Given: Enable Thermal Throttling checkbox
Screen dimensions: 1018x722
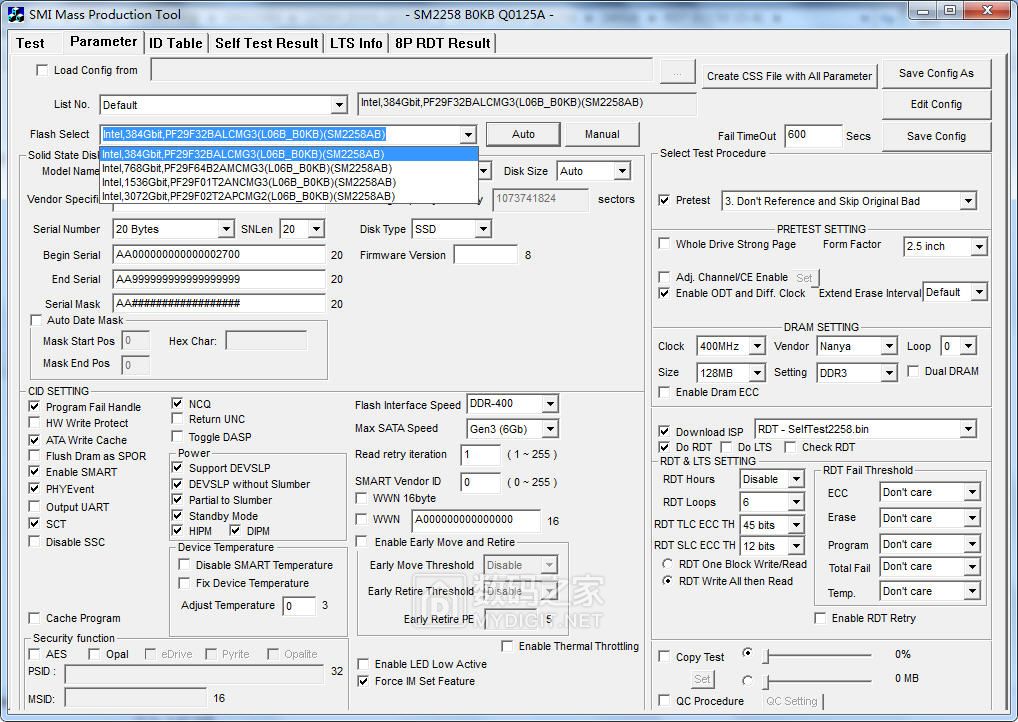Looking at the screenshot, I should click(508, 646).
